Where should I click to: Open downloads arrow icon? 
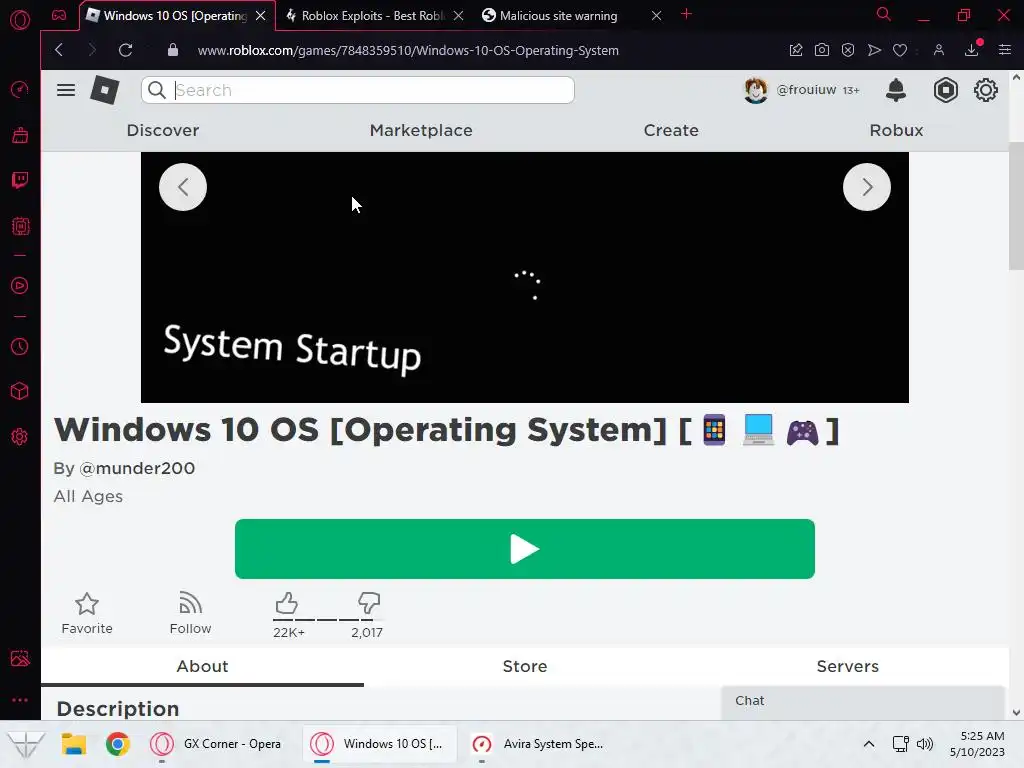pyautogui.click(x=972, y=50)
